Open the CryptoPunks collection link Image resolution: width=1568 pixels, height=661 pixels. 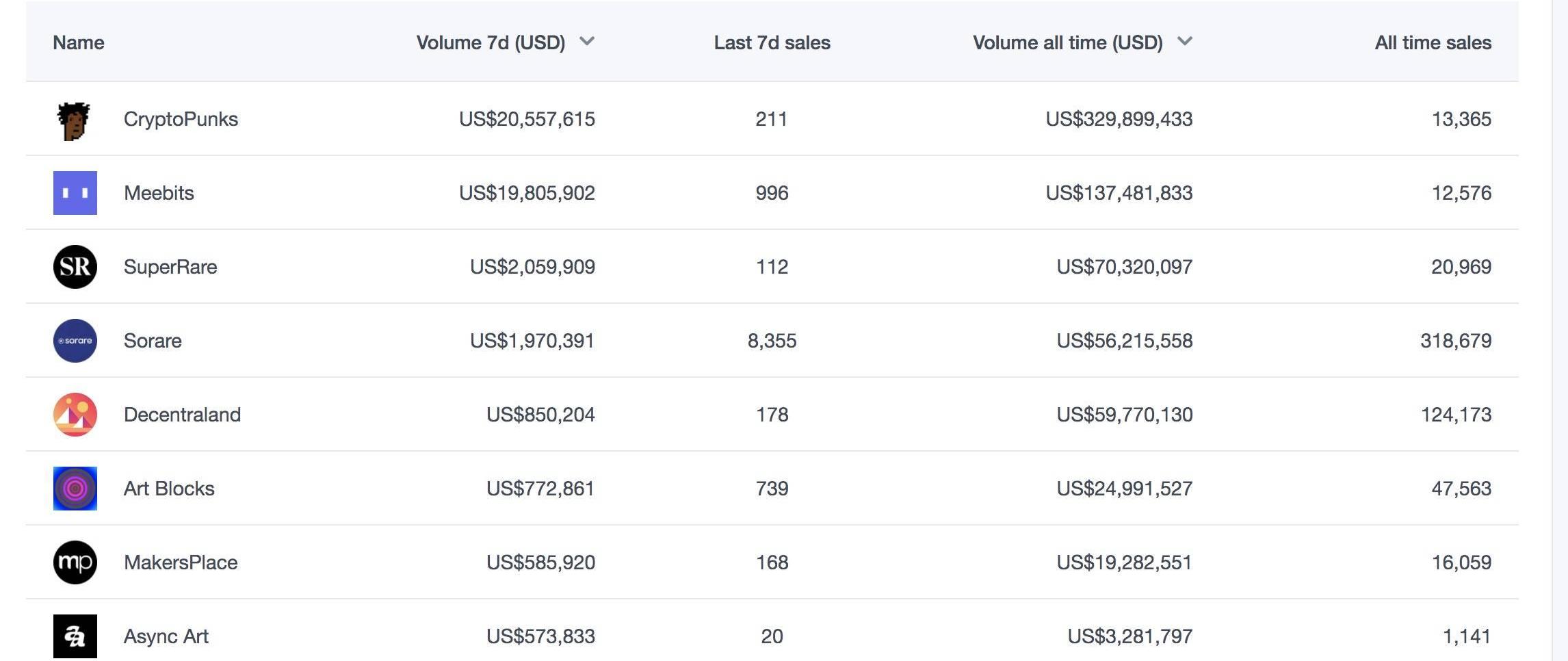181,119
